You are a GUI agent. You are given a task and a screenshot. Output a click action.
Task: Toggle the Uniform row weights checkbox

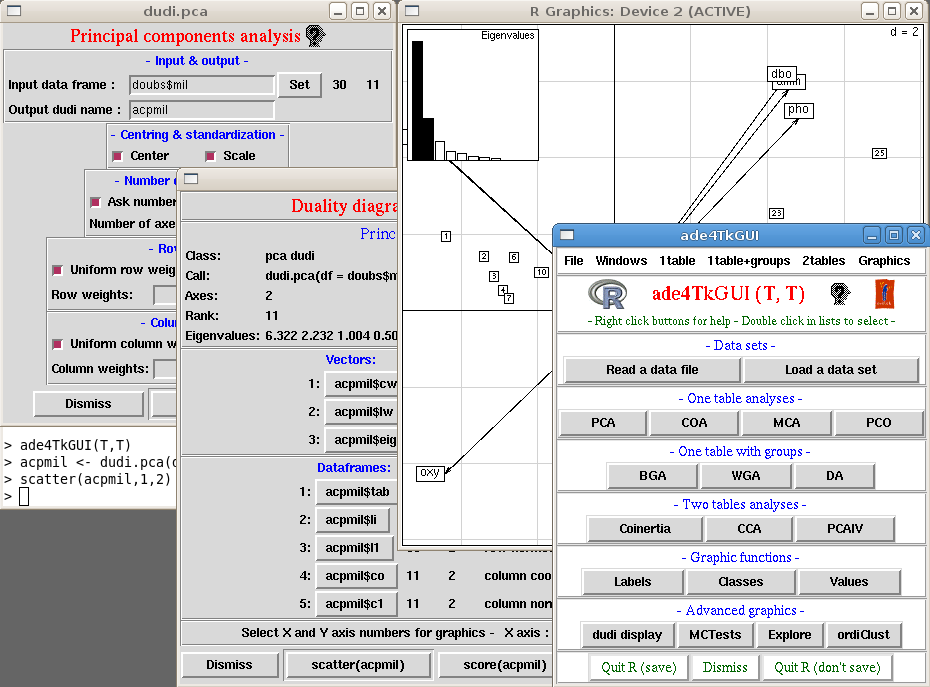(x=57, y=270)
